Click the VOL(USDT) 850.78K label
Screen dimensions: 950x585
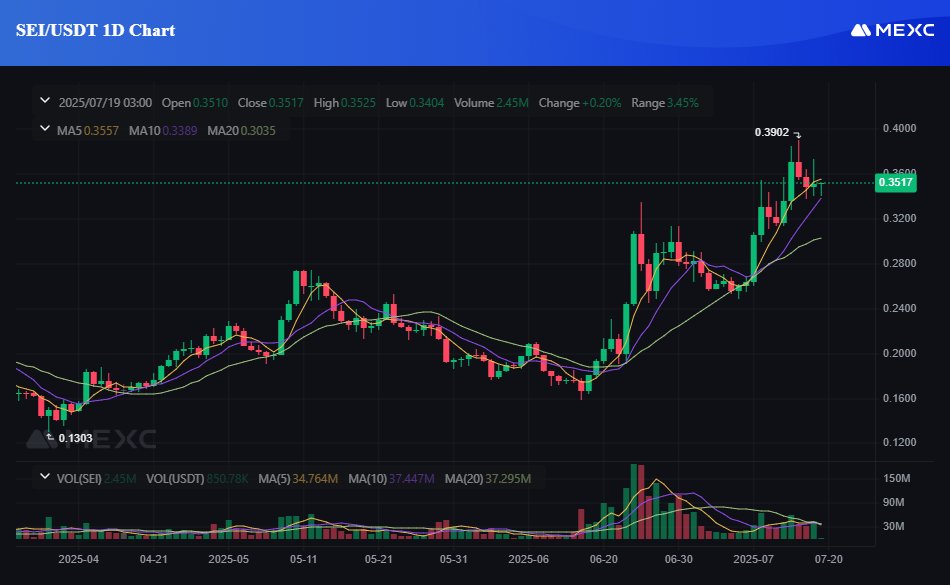click(197, 479)
